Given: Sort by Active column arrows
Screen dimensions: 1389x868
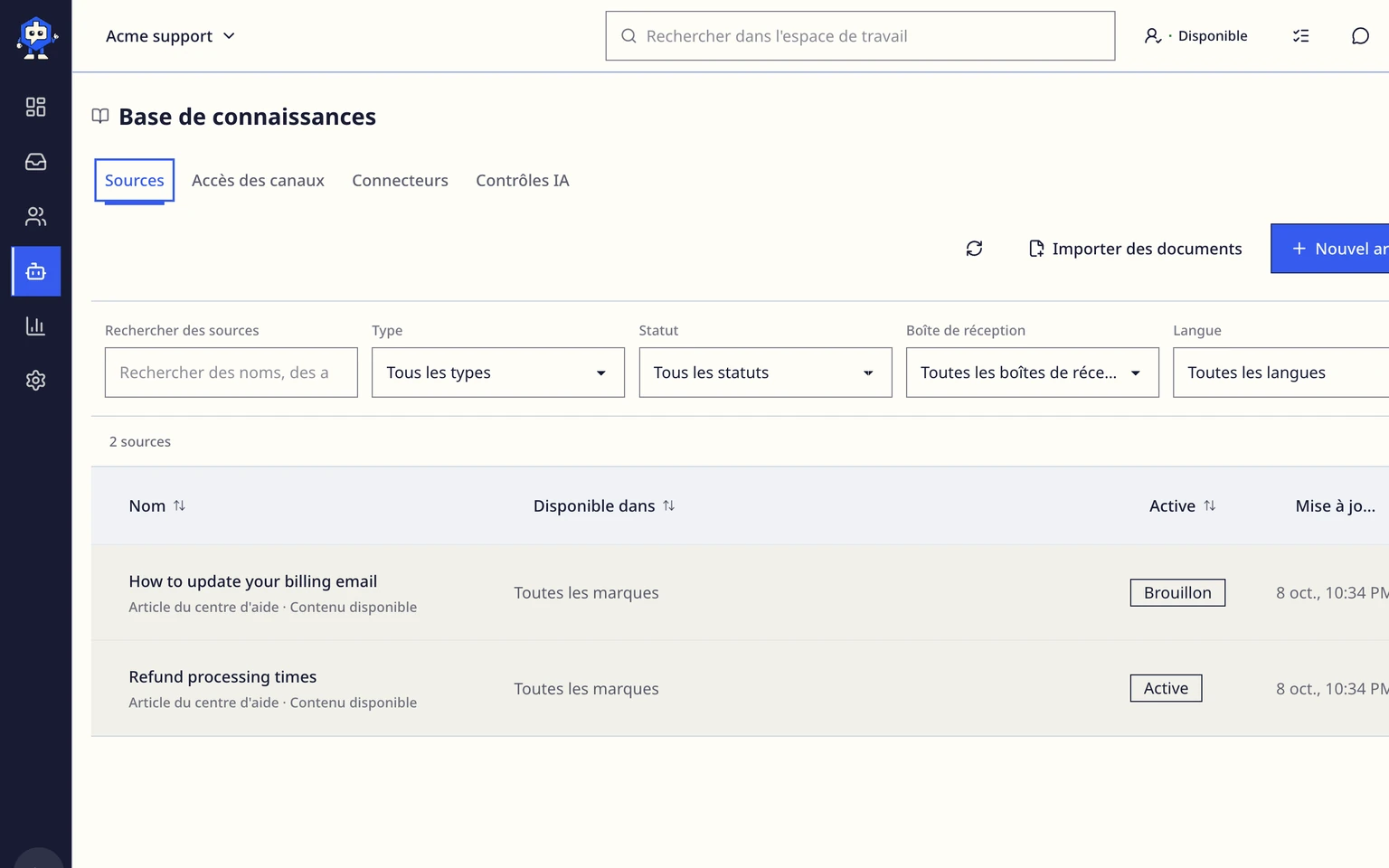Looking at the screenshot, I should (x=1210, y=506).
